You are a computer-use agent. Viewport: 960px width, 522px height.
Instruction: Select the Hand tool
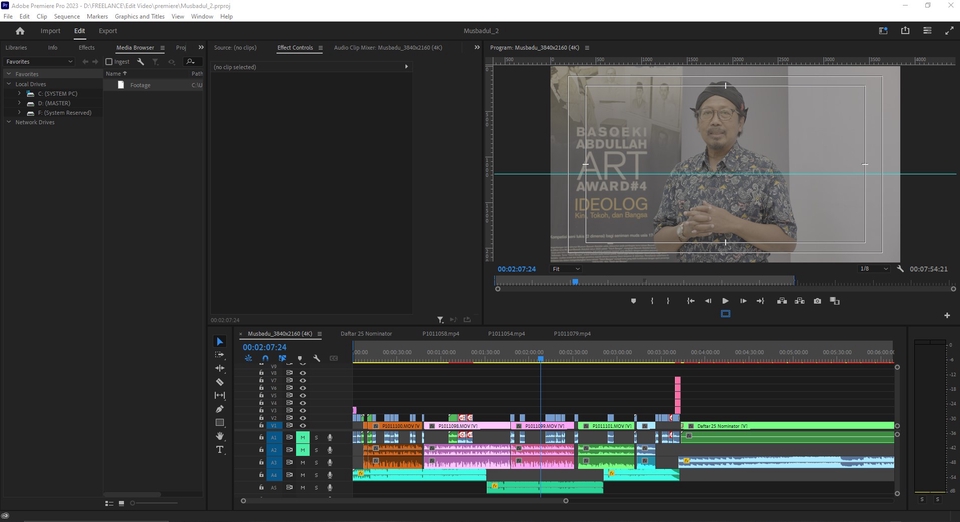tap(220, 436)
